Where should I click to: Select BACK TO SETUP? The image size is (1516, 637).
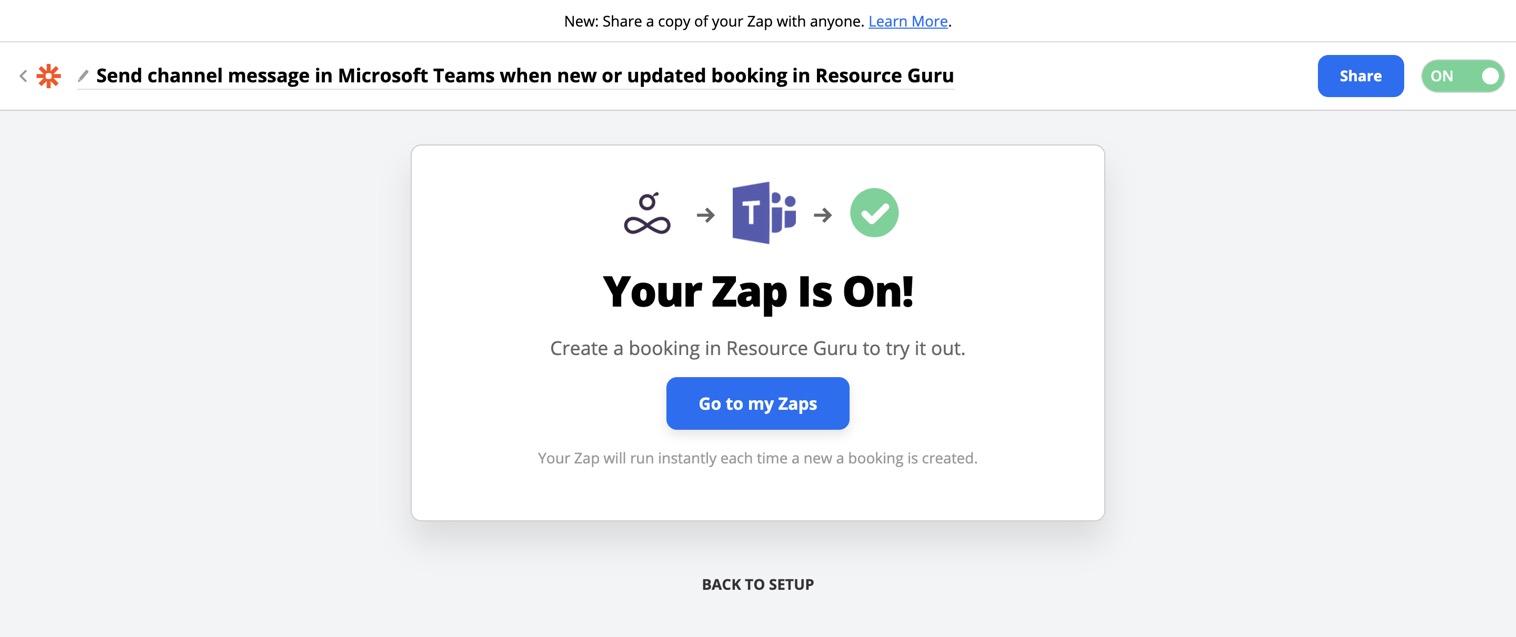(x=758, y=584)
